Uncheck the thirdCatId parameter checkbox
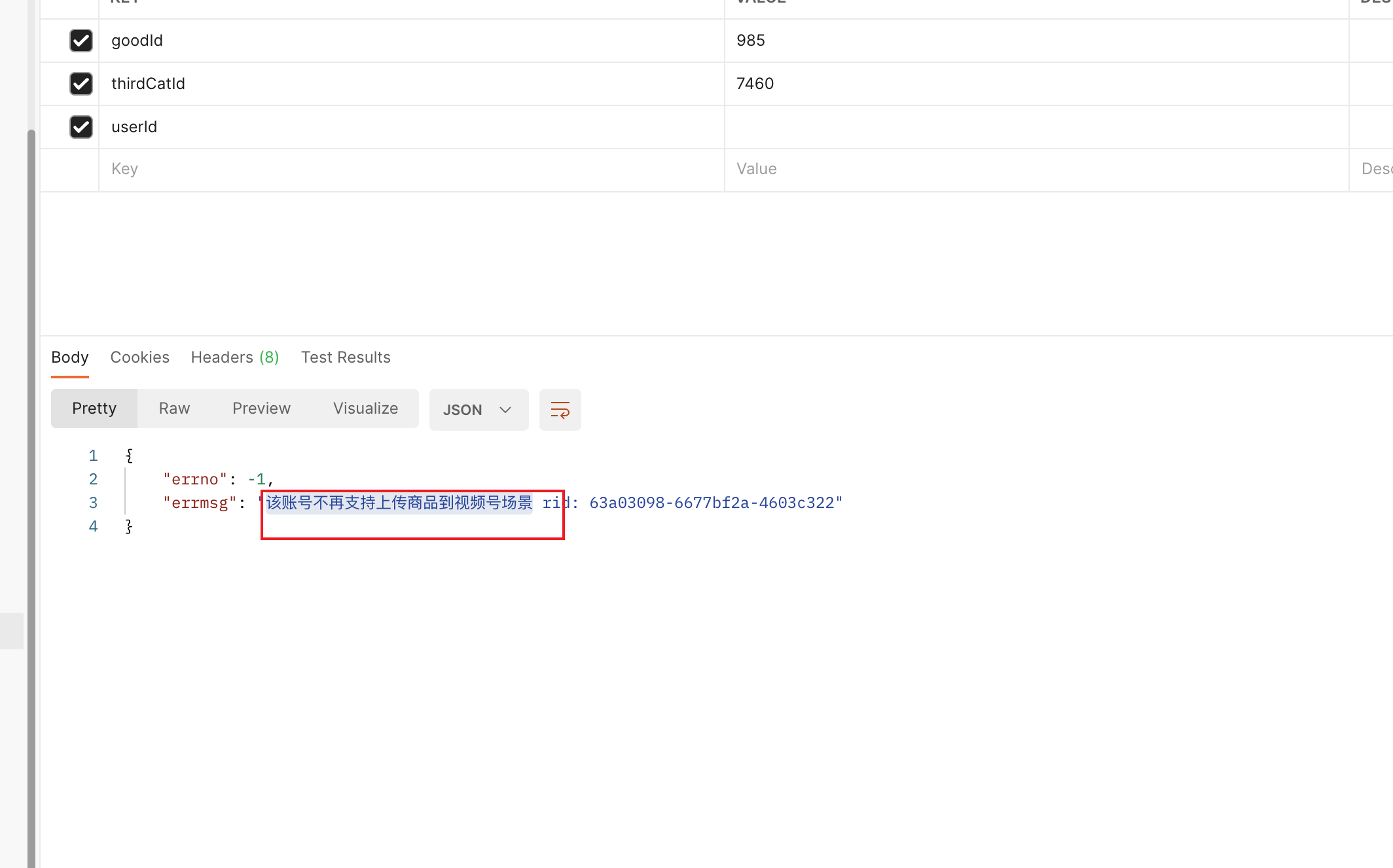The image size is (1393, 868). coord(81,84)
